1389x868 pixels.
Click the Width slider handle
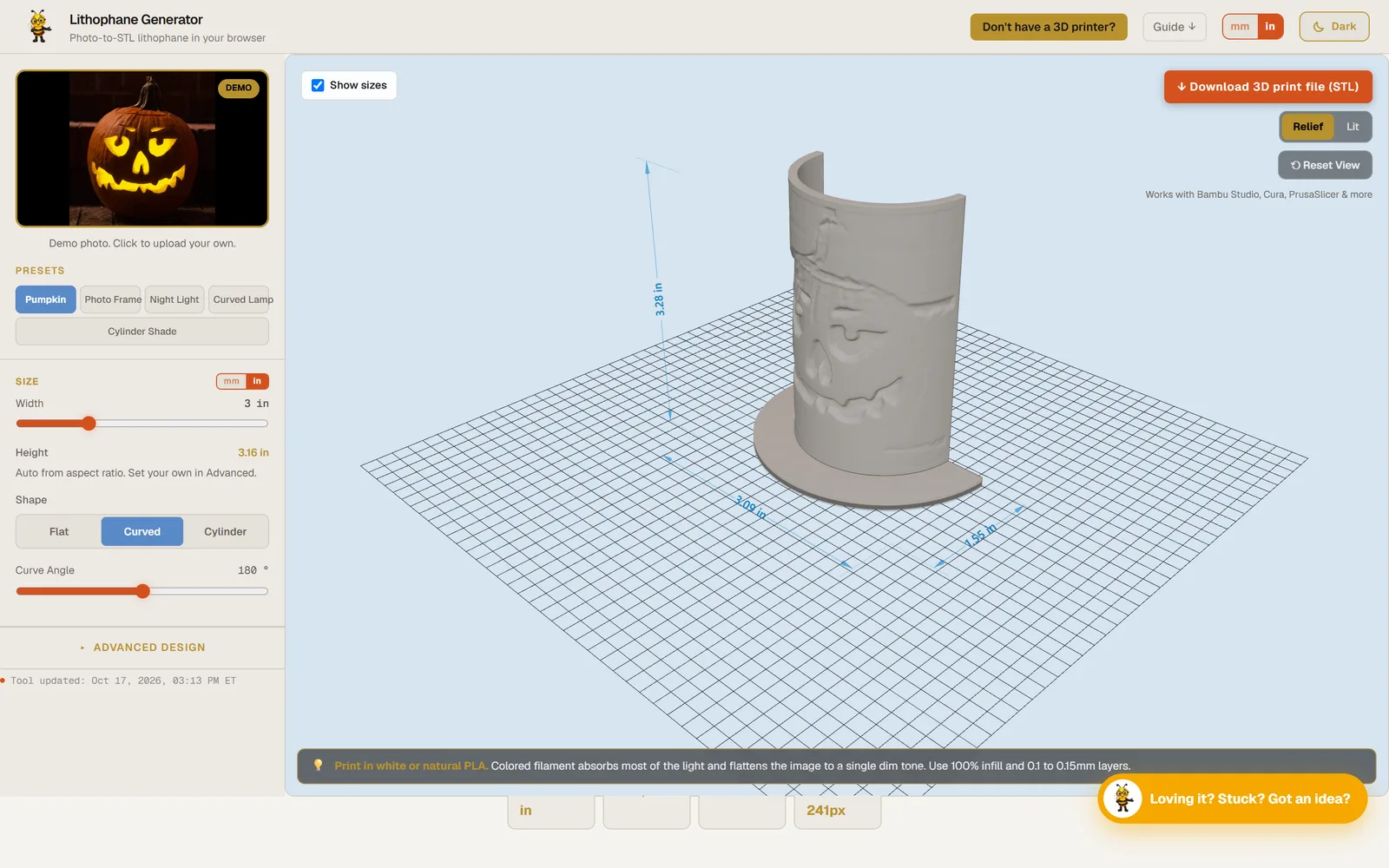coord(89,424)
